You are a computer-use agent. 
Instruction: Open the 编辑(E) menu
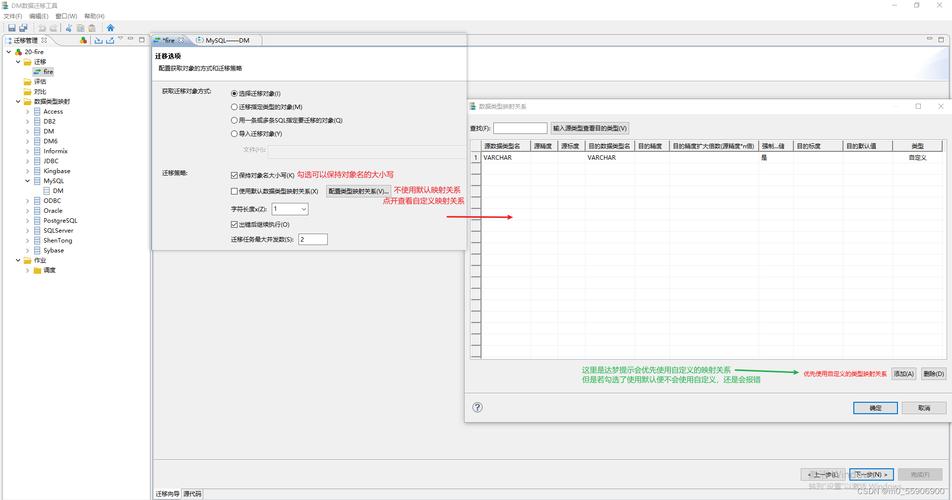click(38, 16)
